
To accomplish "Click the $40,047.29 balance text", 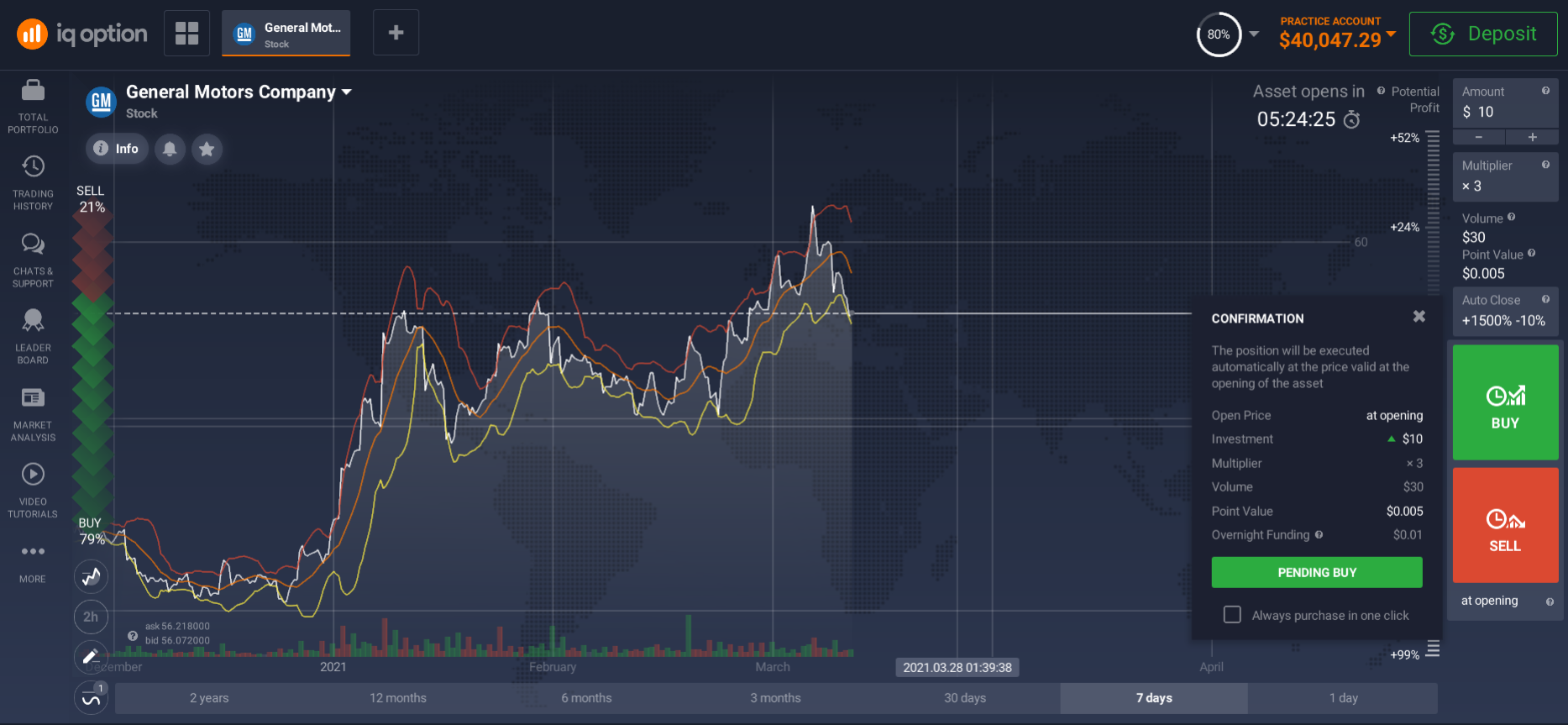I will (1329, 39).
